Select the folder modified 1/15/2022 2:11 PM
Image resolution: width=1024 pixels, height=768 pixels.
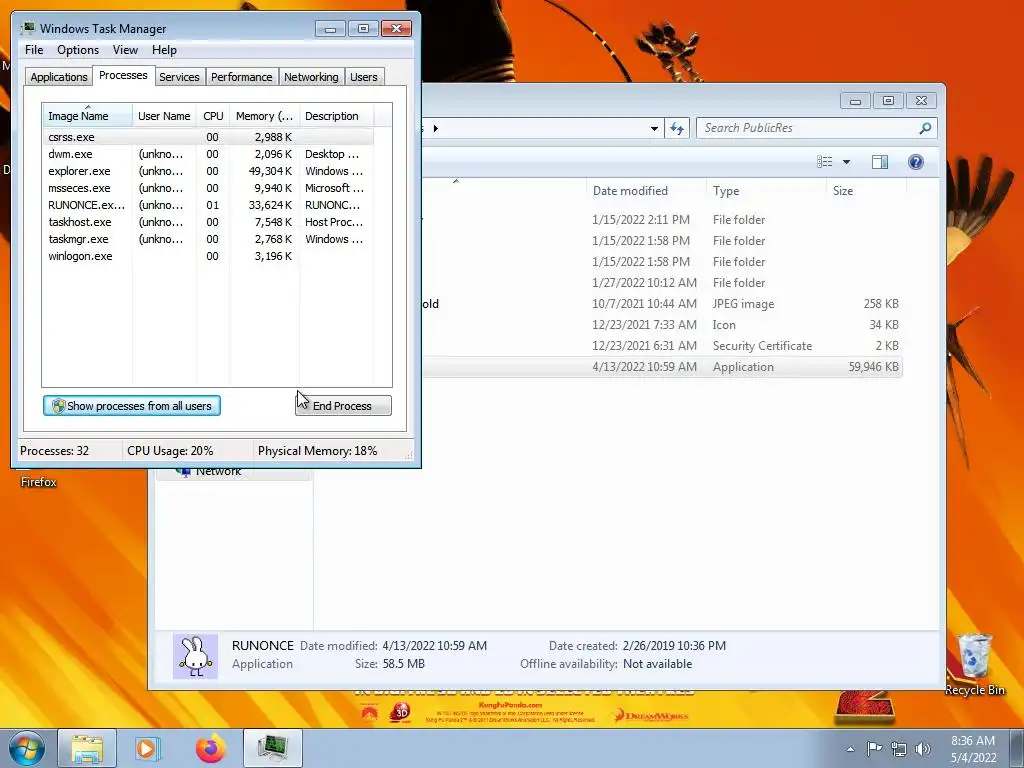click(x=662, y=219)
